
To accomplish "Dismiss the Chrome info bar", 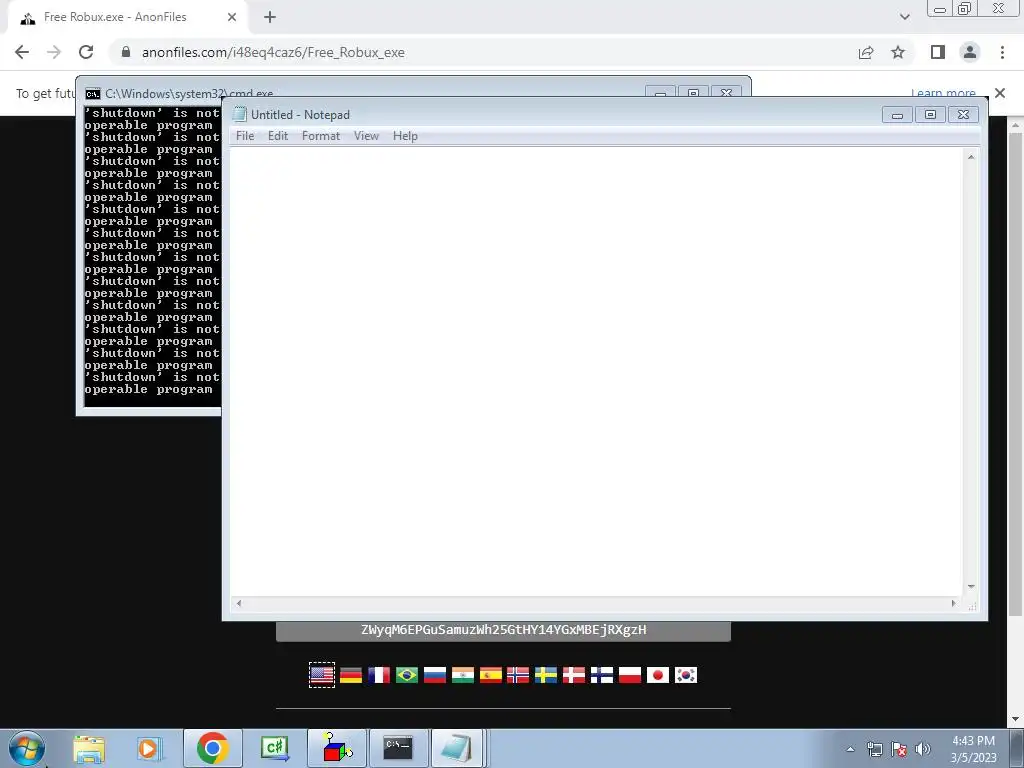I will pyautogui.click(x=1000, y=93).
